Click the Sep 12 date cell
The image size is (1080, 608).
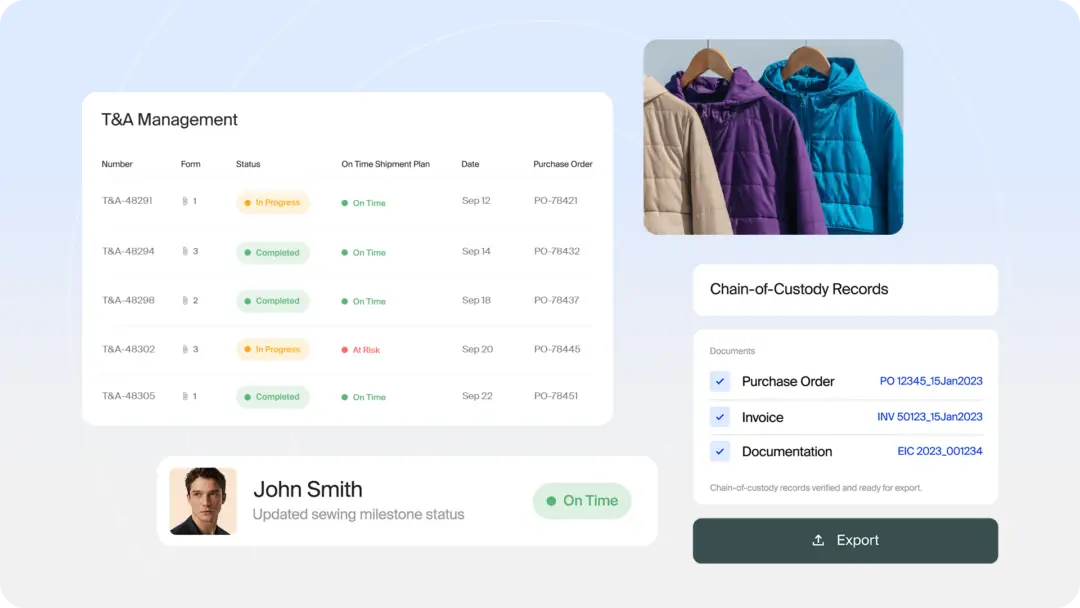pos(476,200)
